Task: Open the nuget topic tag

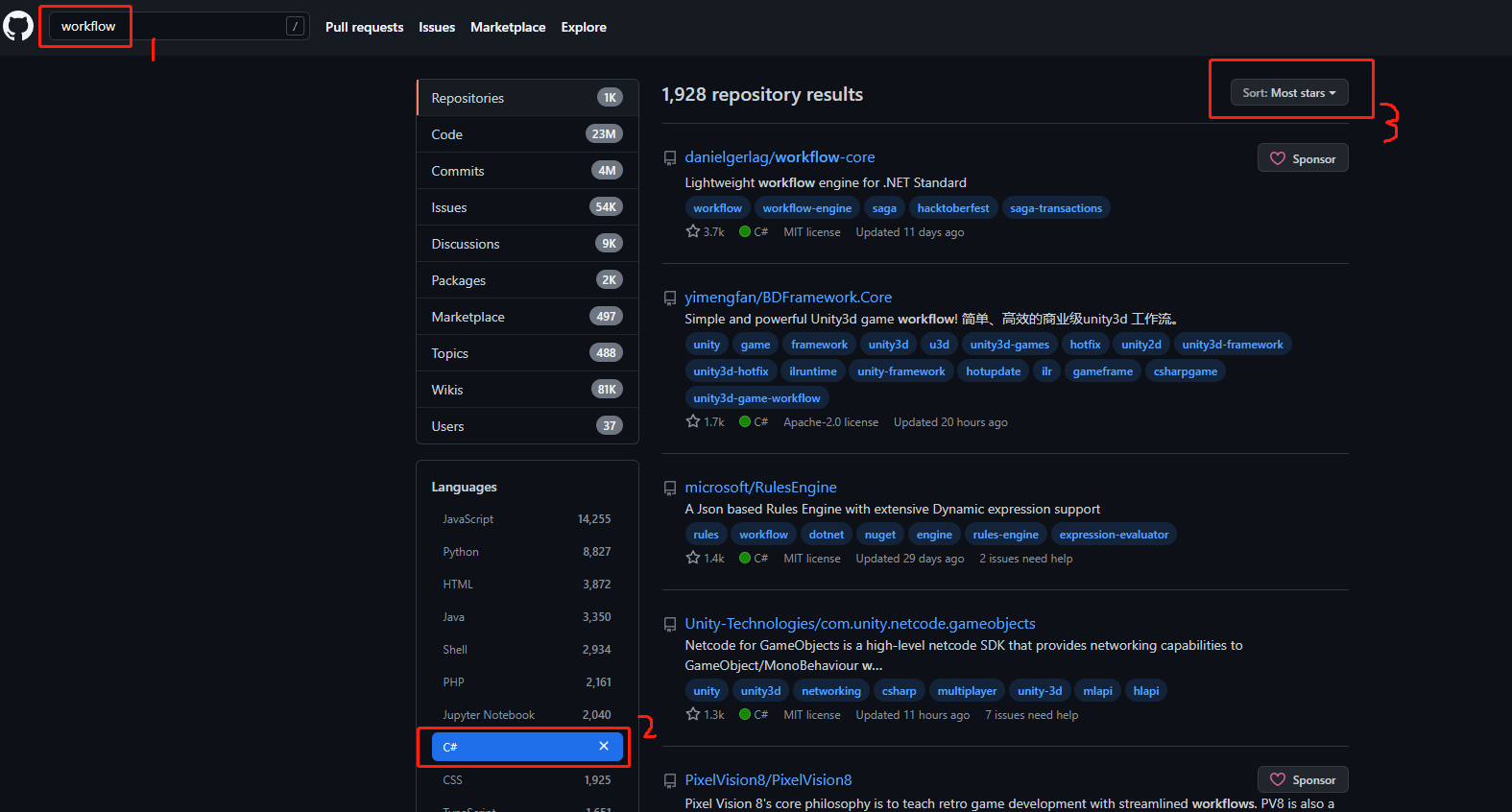Action: tap(879, 535)
